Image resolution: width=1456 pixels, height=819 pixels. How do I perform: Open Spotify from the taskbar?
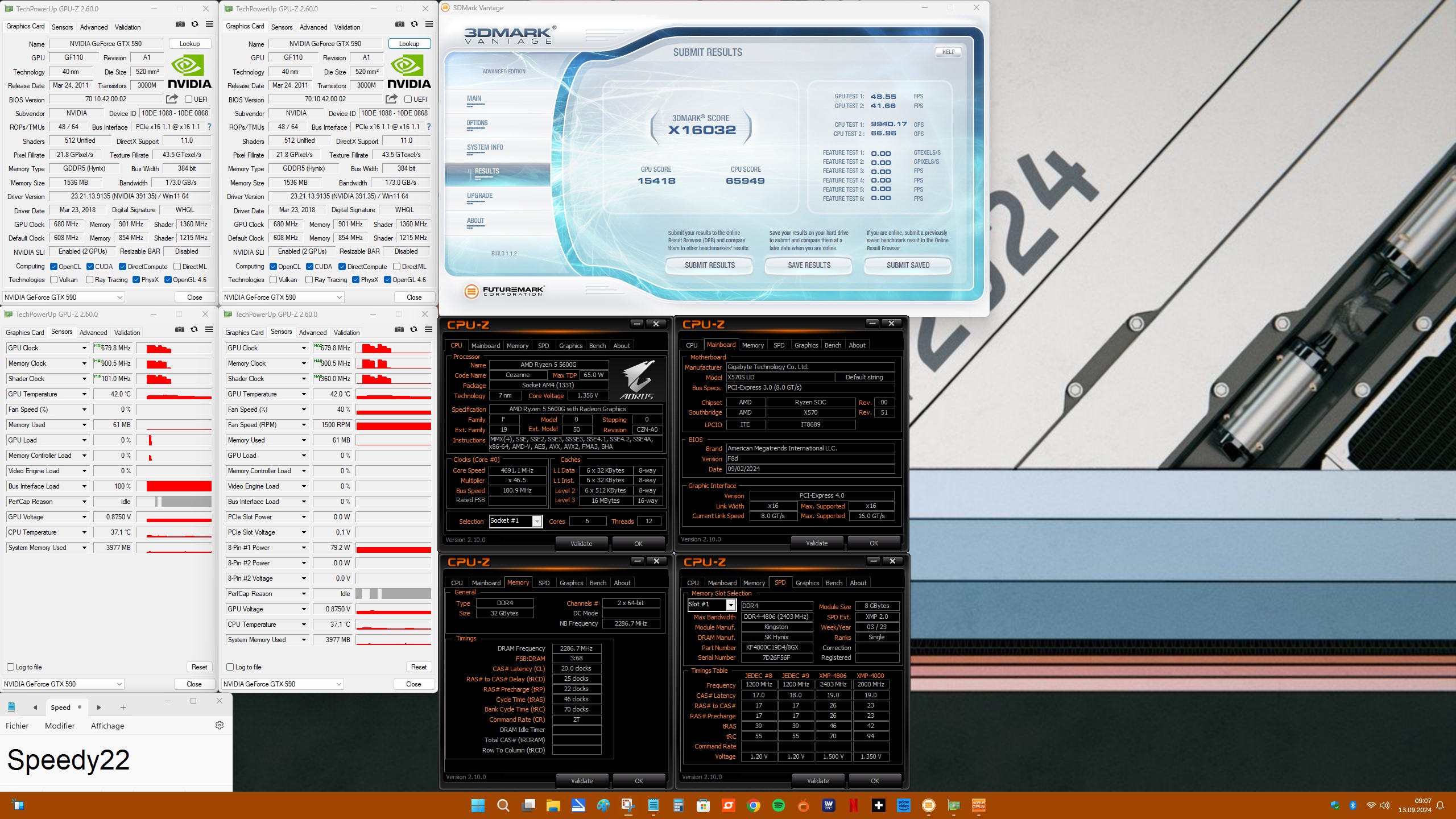click(779, 805)
